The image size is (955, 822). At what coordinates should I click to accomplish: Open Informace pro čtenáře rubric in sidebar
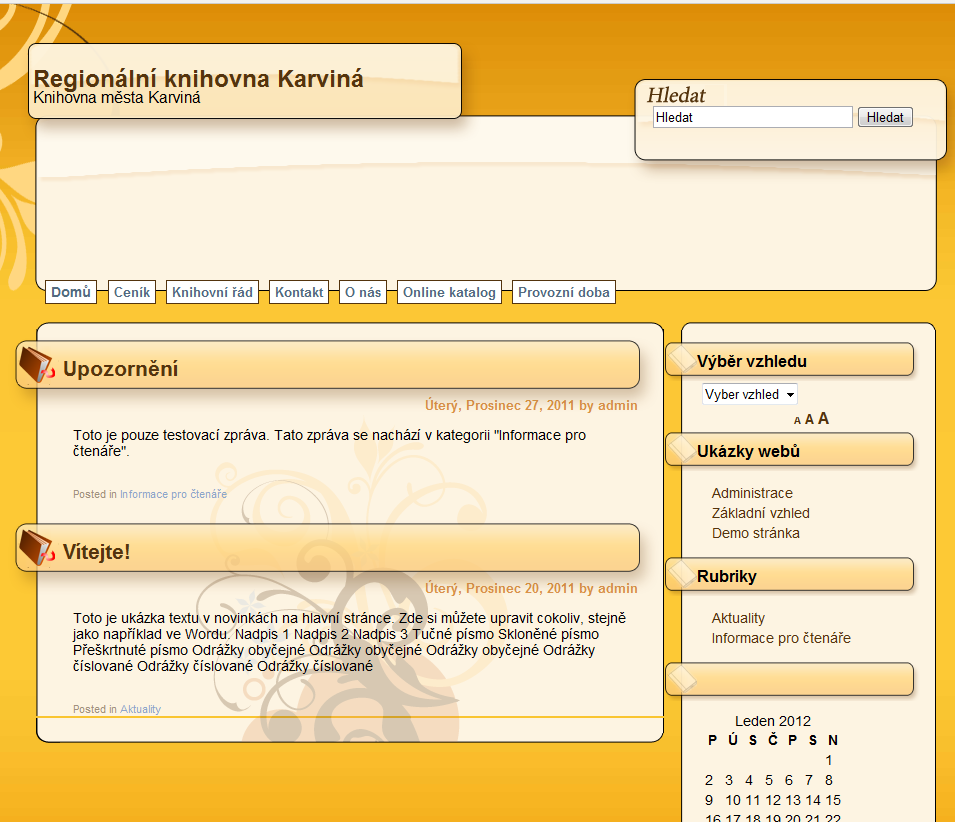point(781,638)
